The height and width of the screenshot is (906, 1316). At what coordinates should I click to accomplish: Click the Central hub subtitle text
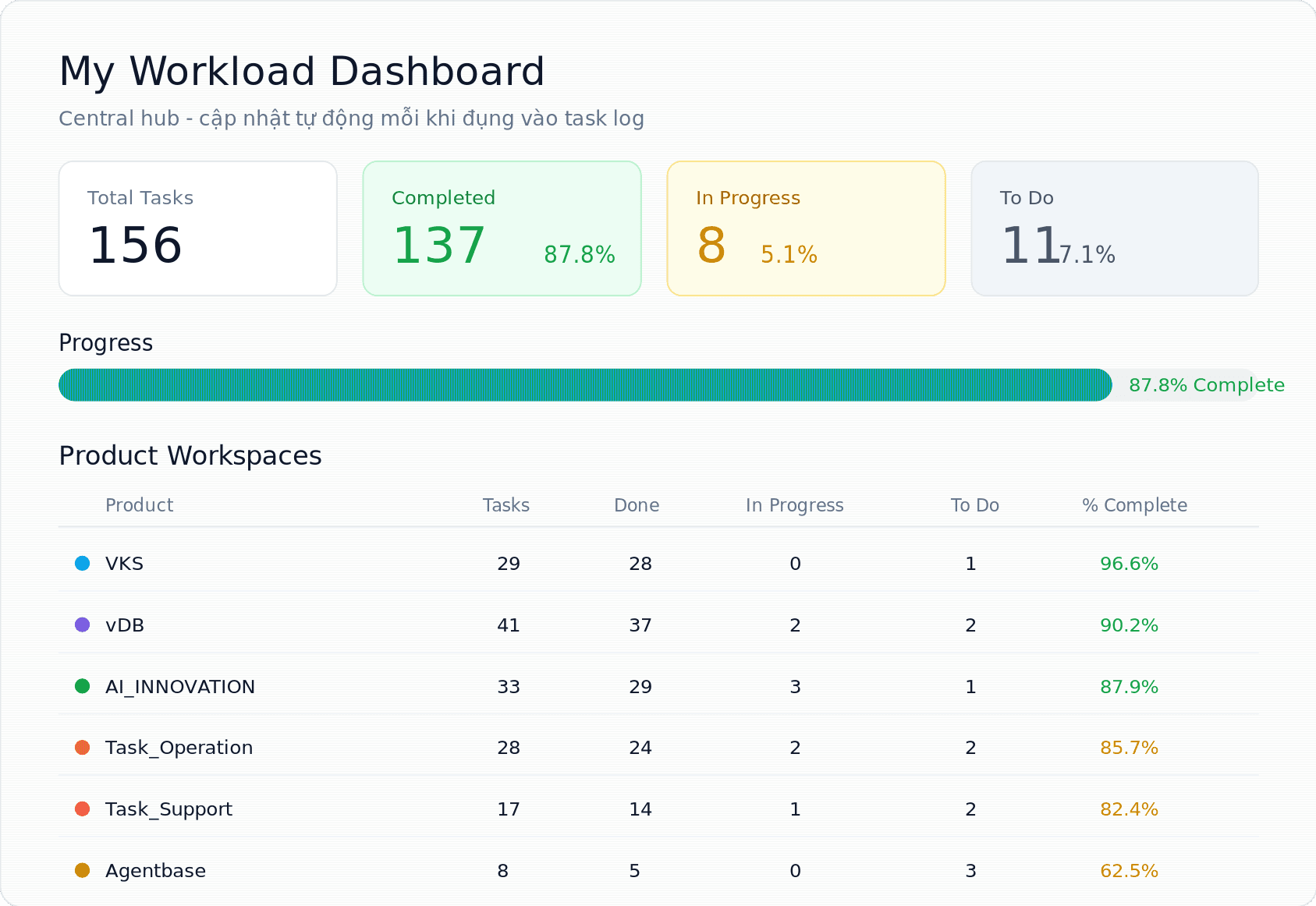[352, 119]
